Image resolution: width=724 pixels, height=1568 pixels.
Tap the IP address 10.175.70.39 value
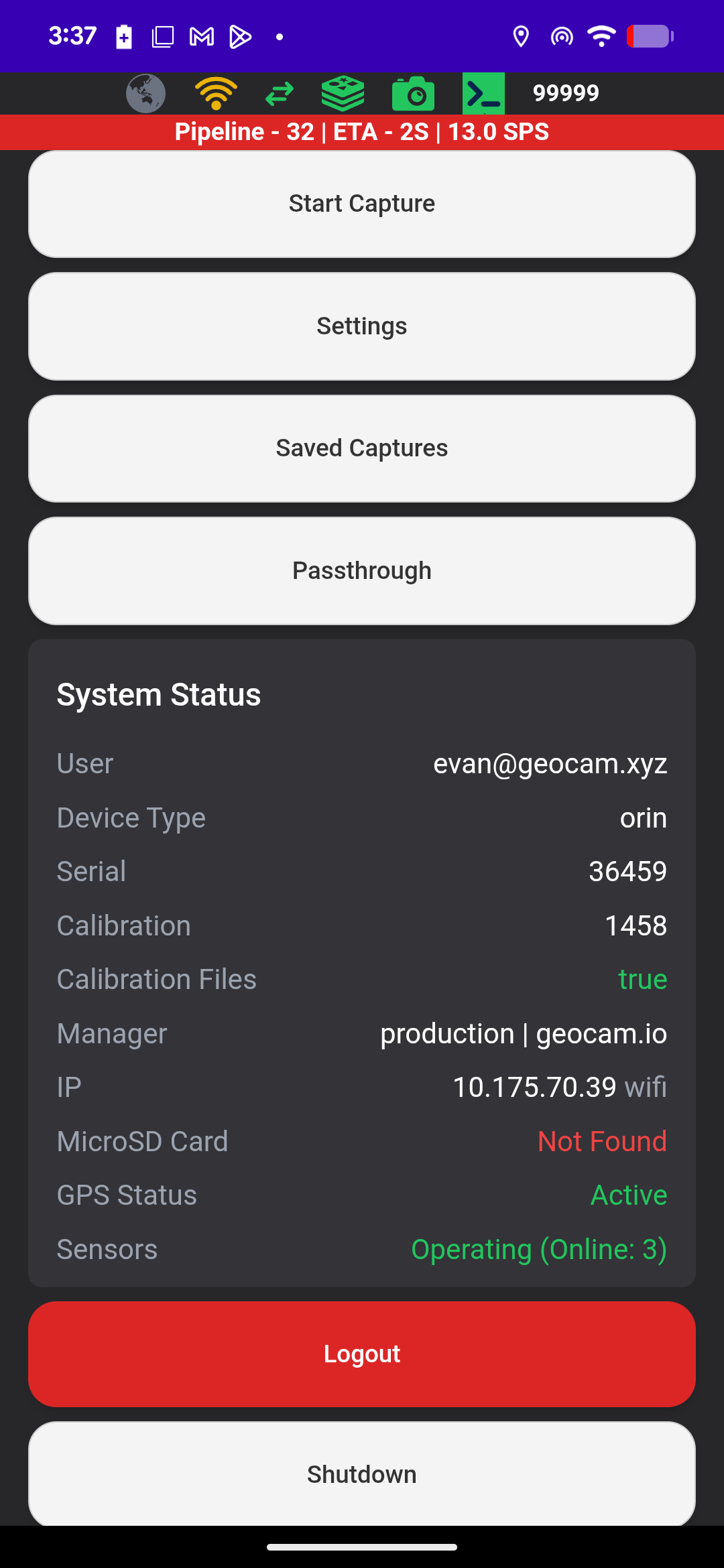click(534, 1088)
